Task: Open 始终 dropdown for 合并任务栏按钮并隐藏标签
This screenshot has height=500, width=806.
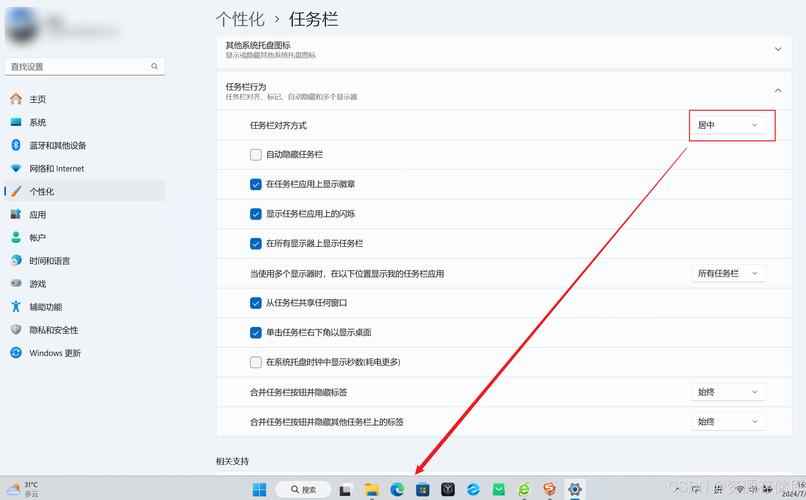Action: point(728,392)
